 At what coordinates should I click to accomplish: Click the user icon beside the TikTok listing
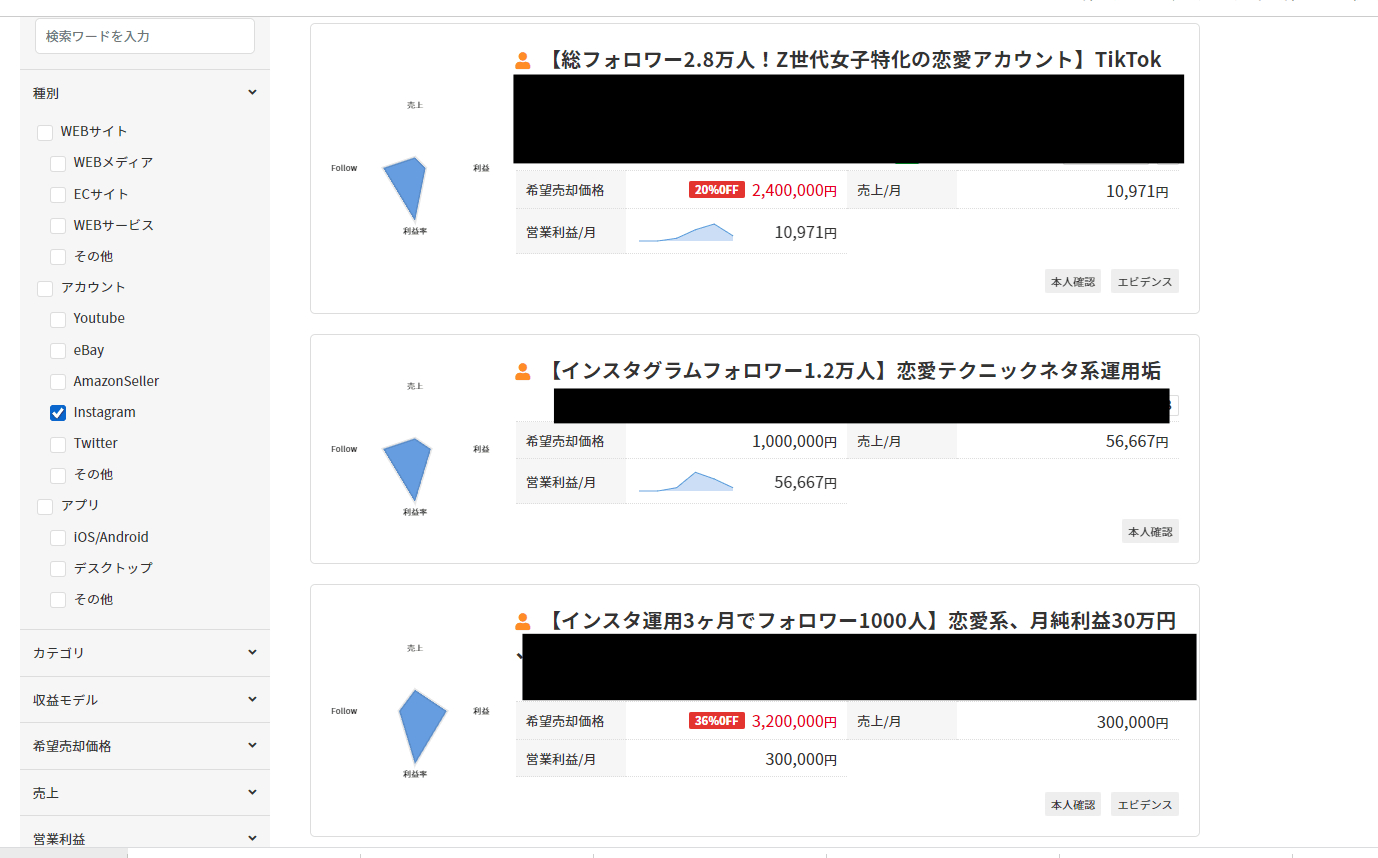523,61
